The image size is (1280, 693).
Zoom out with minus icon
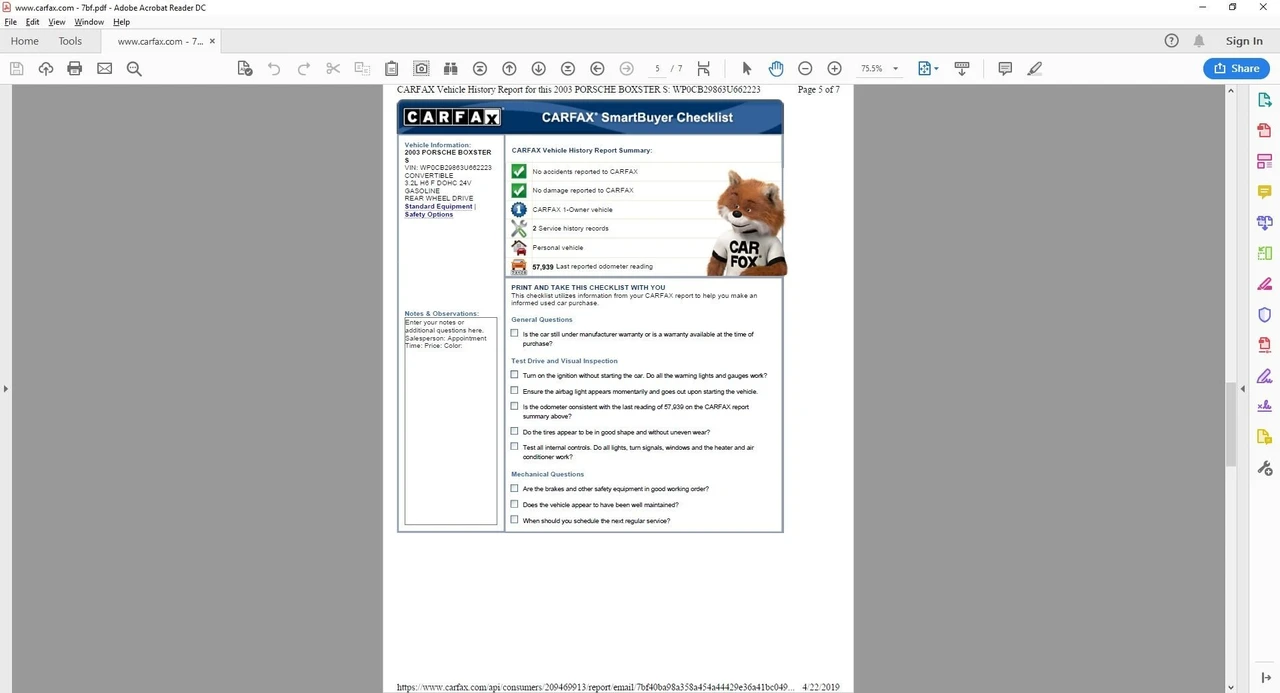click(805, 68)
